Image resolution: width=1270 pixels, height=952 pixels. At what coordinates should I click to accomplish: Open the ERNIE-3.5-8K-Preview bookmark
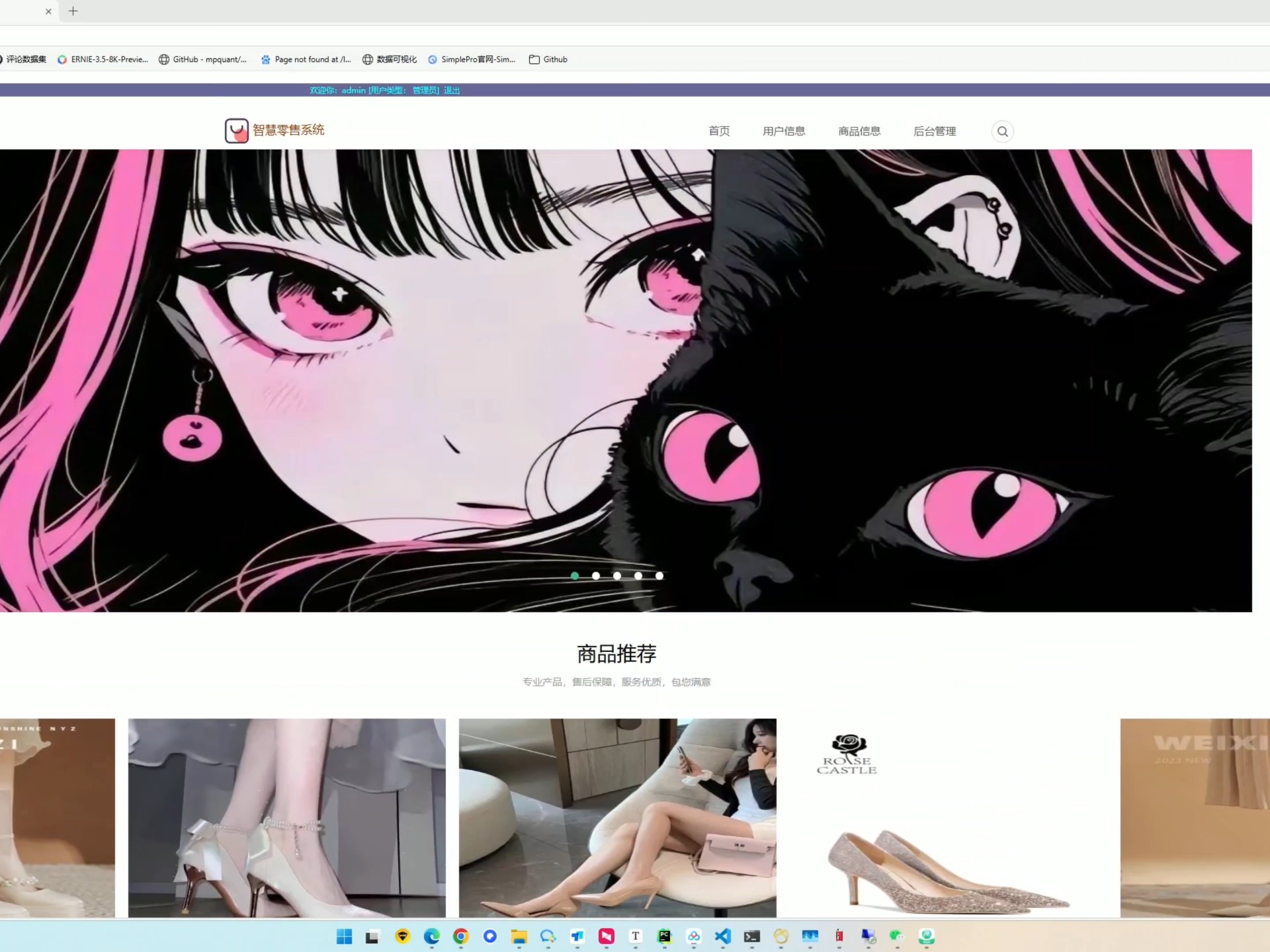(x=103, y=59)
